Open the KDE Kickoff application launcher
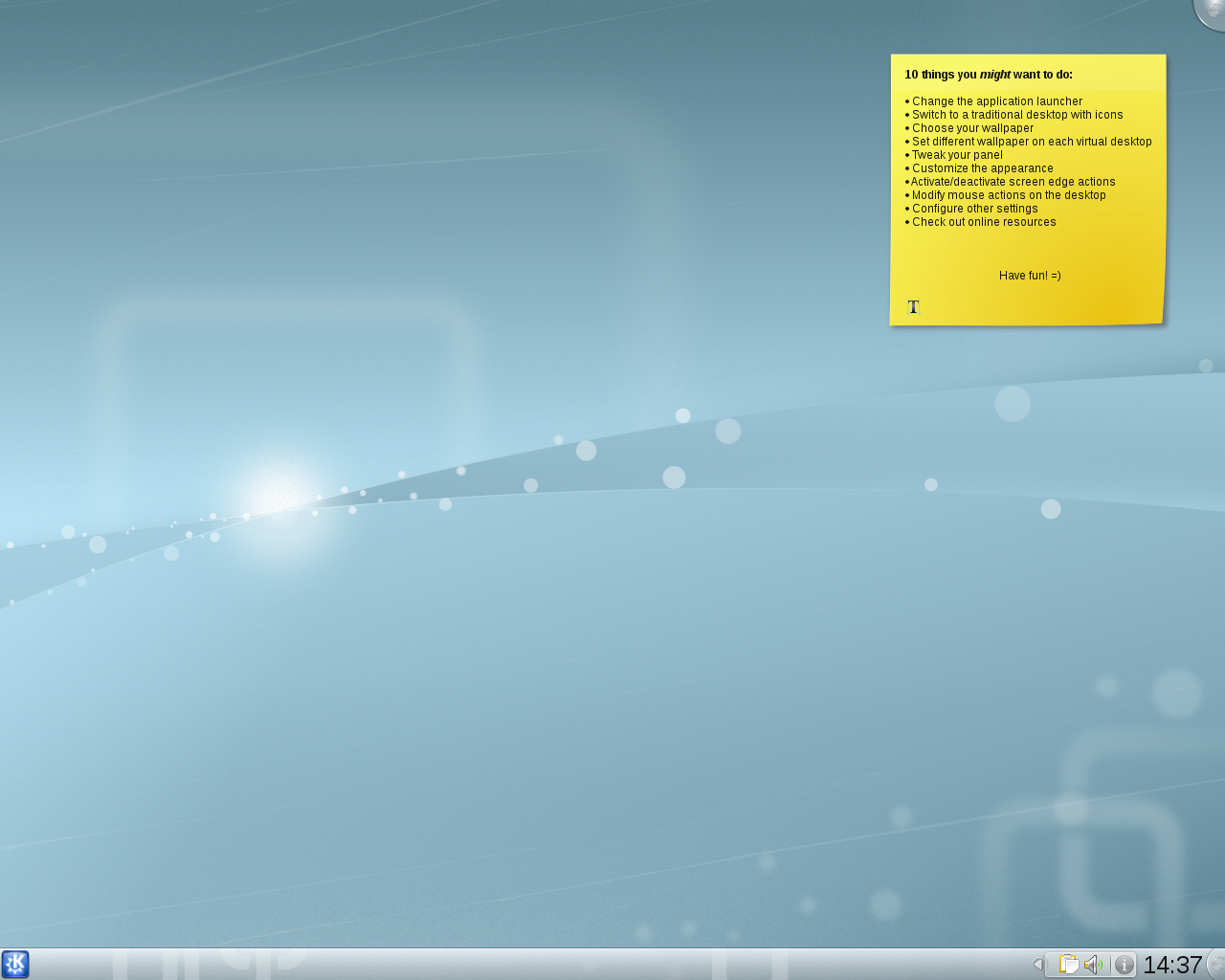The width and height of the screenshot is (1225, 980). pos(15,964)
